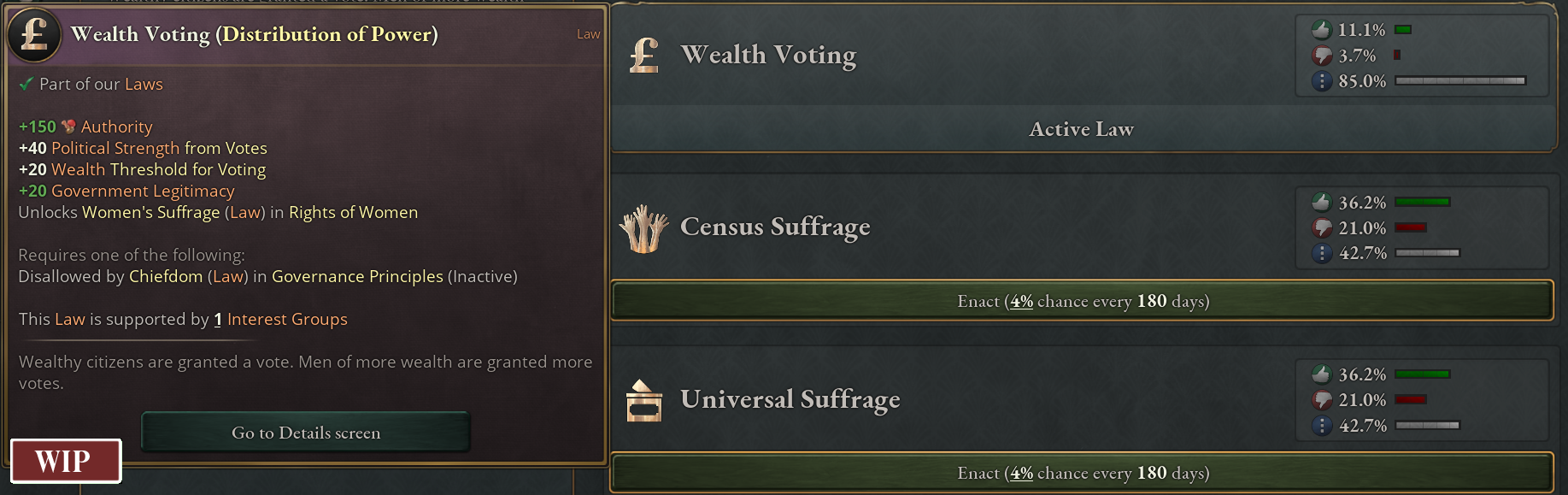Enact the Universal Suffrage law
1568x495 pixels.
(x=1083, y=473)
